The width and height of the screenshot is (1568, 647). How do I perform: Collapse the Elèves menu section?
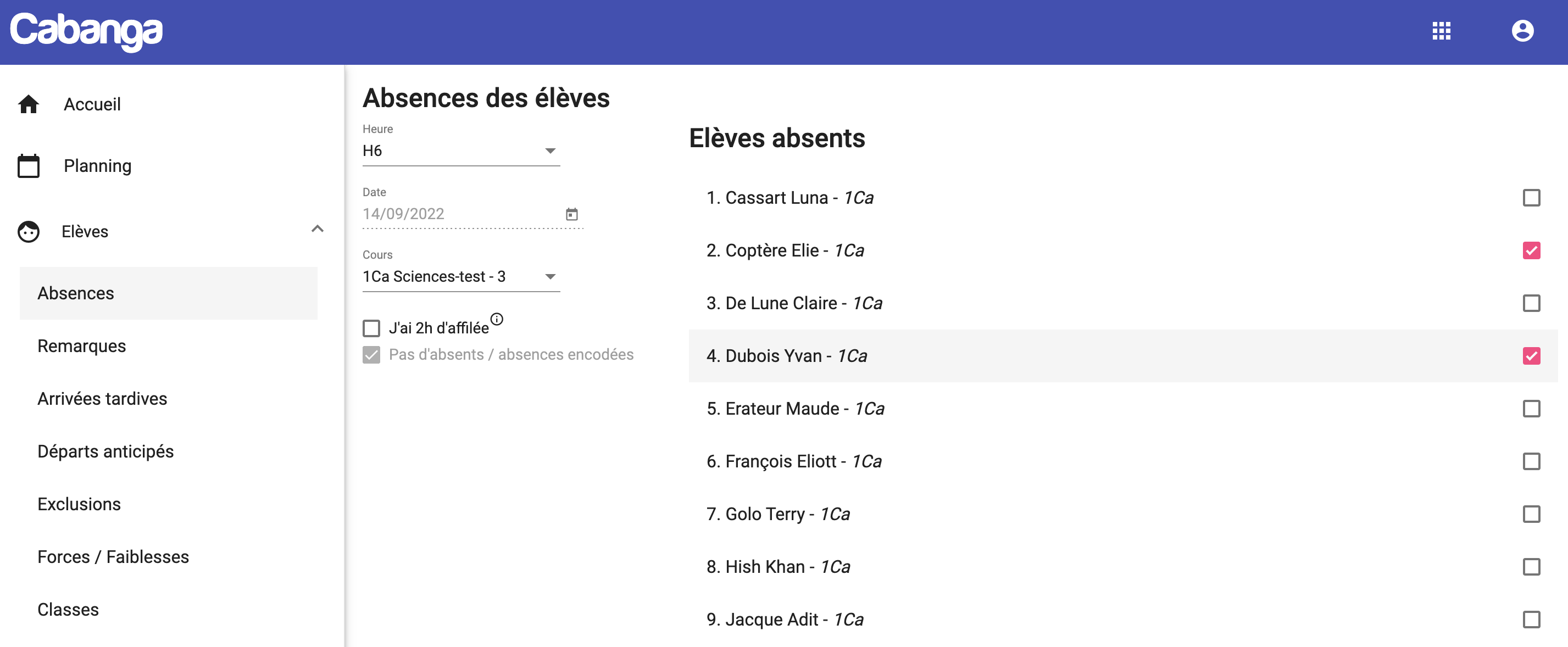point(317,230)
